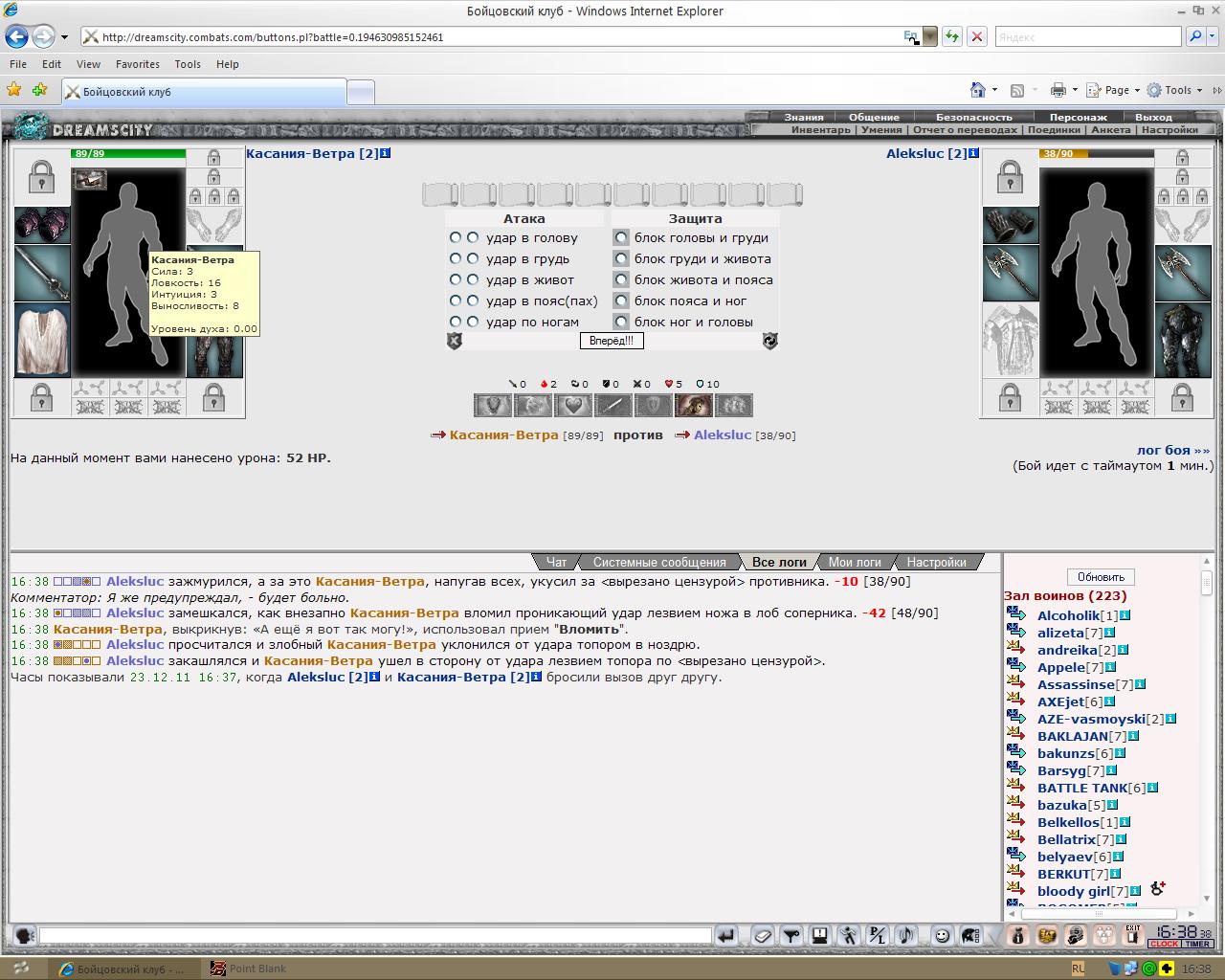
Task: Select second radio for удар в грудь
Action: [x=473, y=258]
